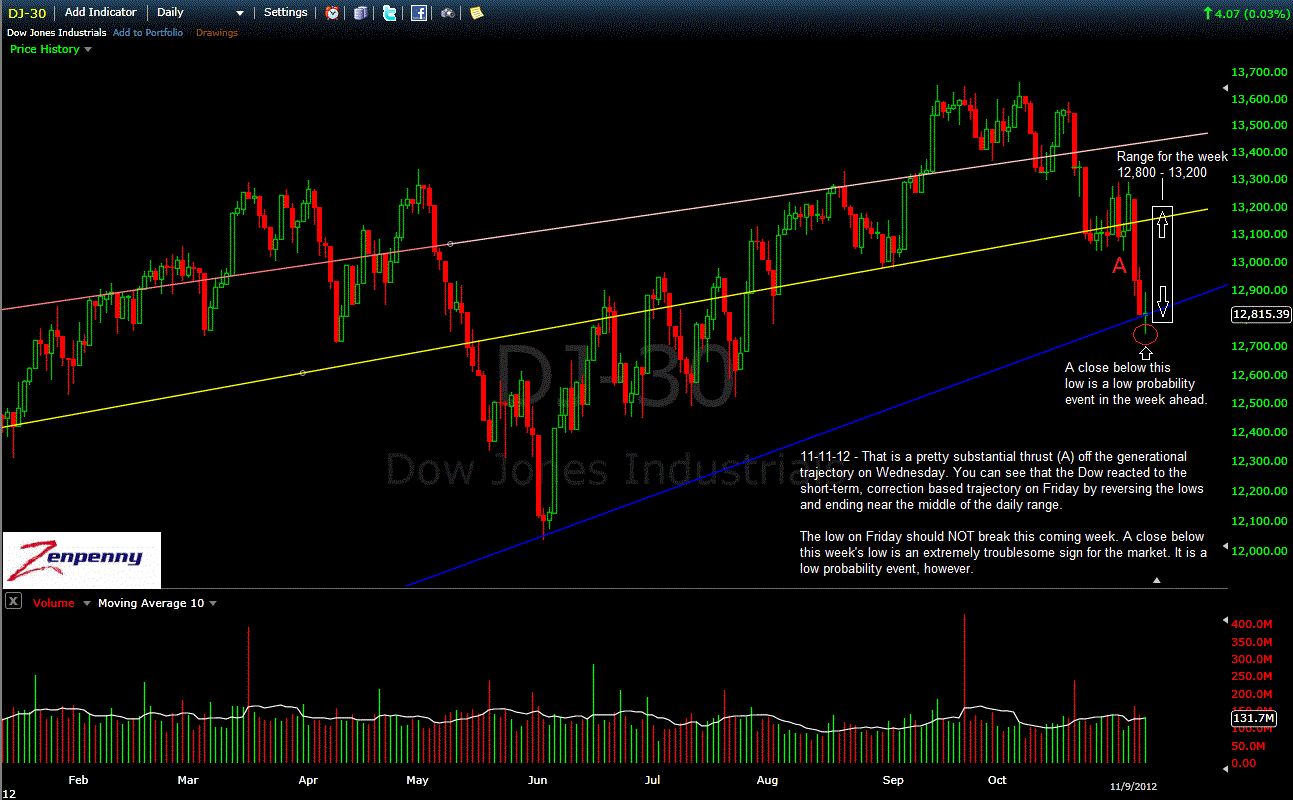Click the Price History label
Viewport: 1293px width, 800px height.
(x=45, y=49)
